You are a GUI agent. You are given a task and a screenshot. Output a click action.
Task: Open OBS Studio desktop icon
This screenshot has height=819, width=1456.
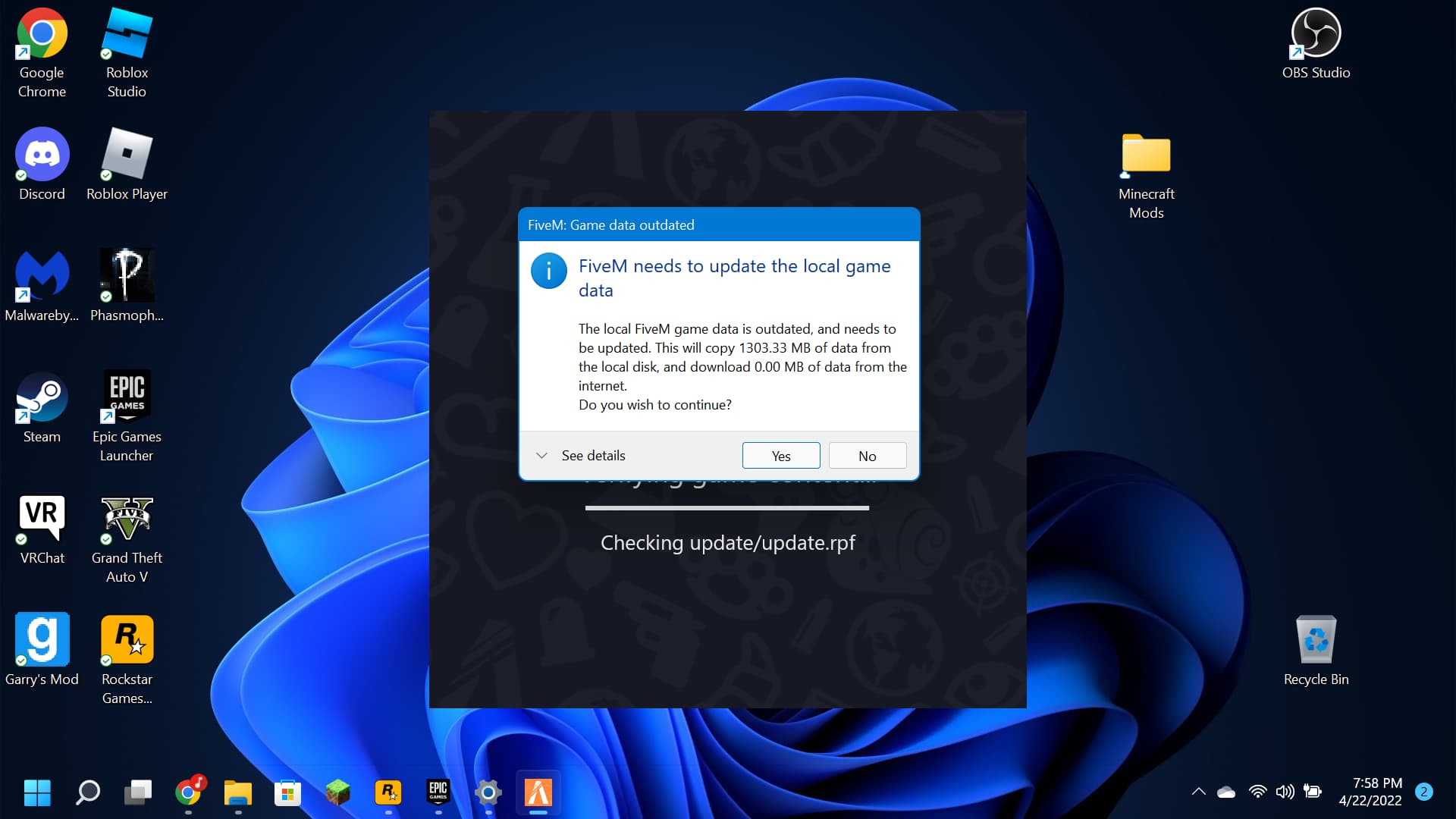point(1316,34)
